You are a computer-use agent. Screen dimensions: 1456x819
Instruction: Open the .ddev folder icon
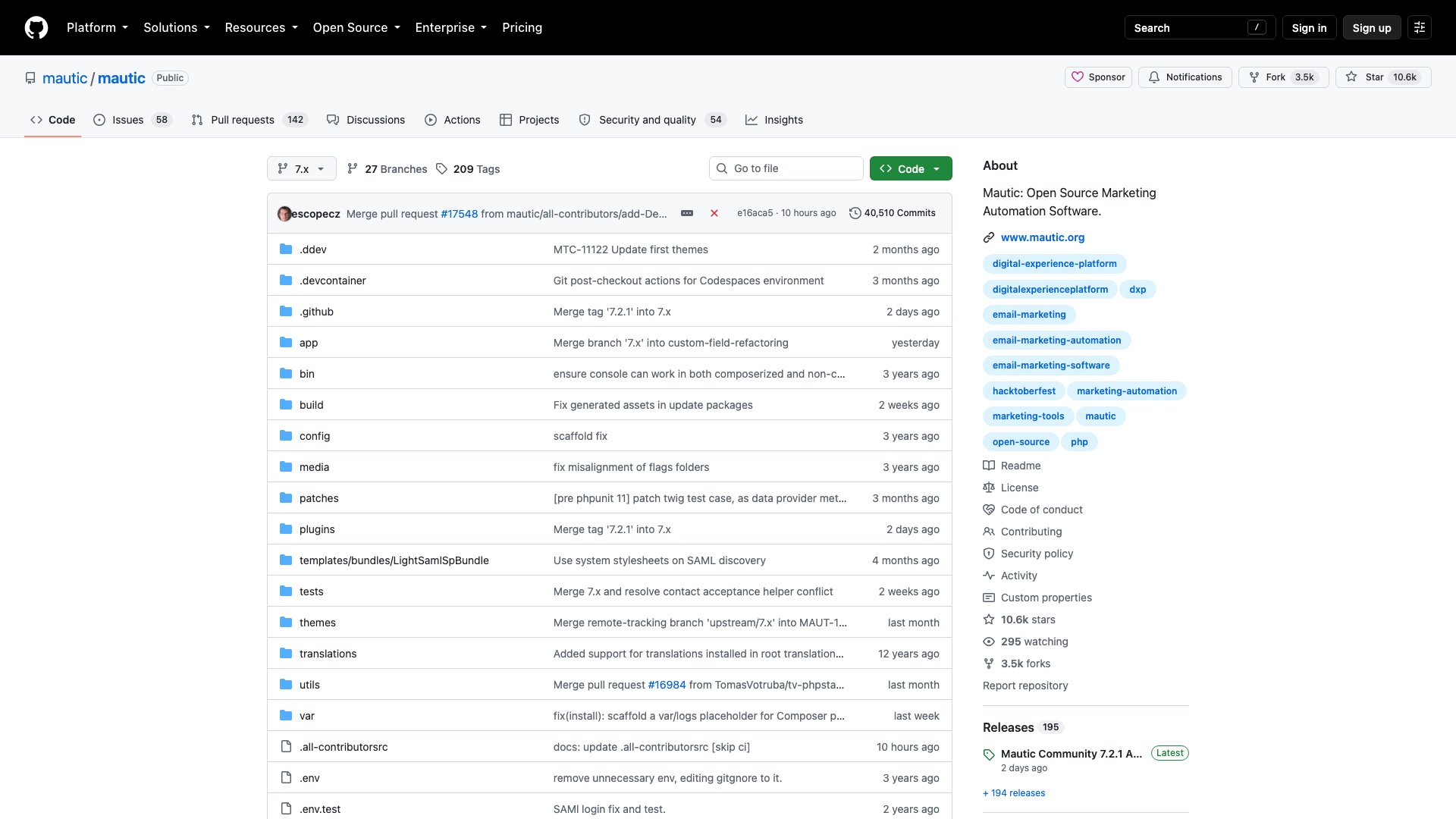tap(286, 249)
